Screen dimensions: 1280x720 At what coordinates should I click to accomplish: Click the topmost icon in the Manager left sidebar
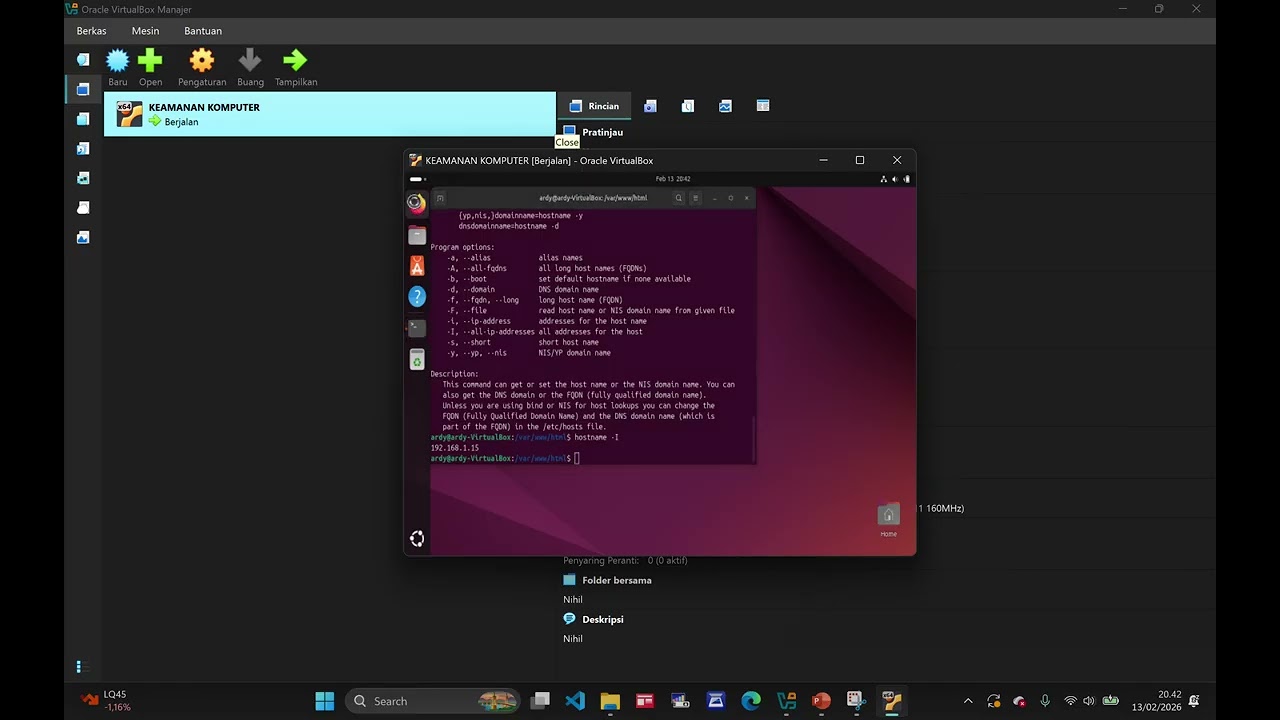83,59
